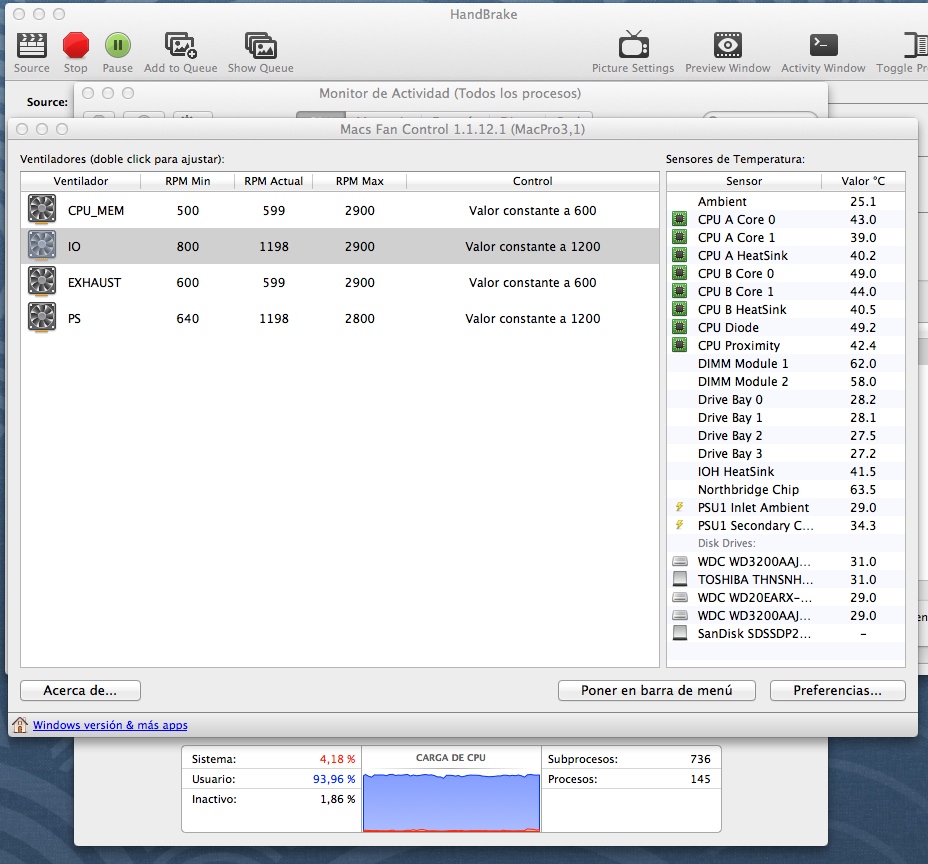This screenshot has height=864, width=928.
Task: Select the DIMM Module 2 sensor
Action: (786, 382)
